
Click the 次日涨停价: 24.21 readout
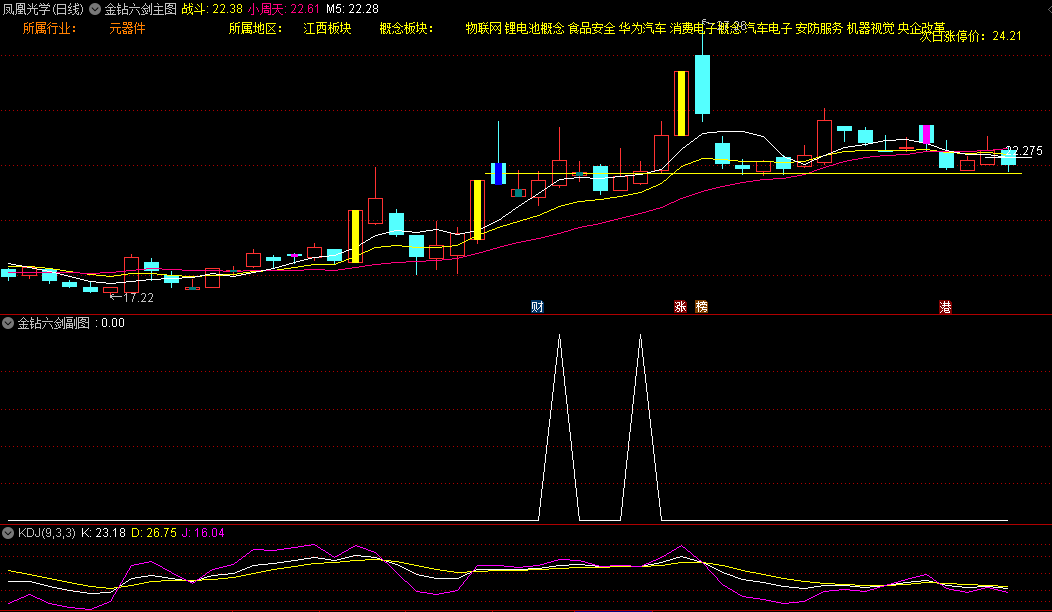970,36
